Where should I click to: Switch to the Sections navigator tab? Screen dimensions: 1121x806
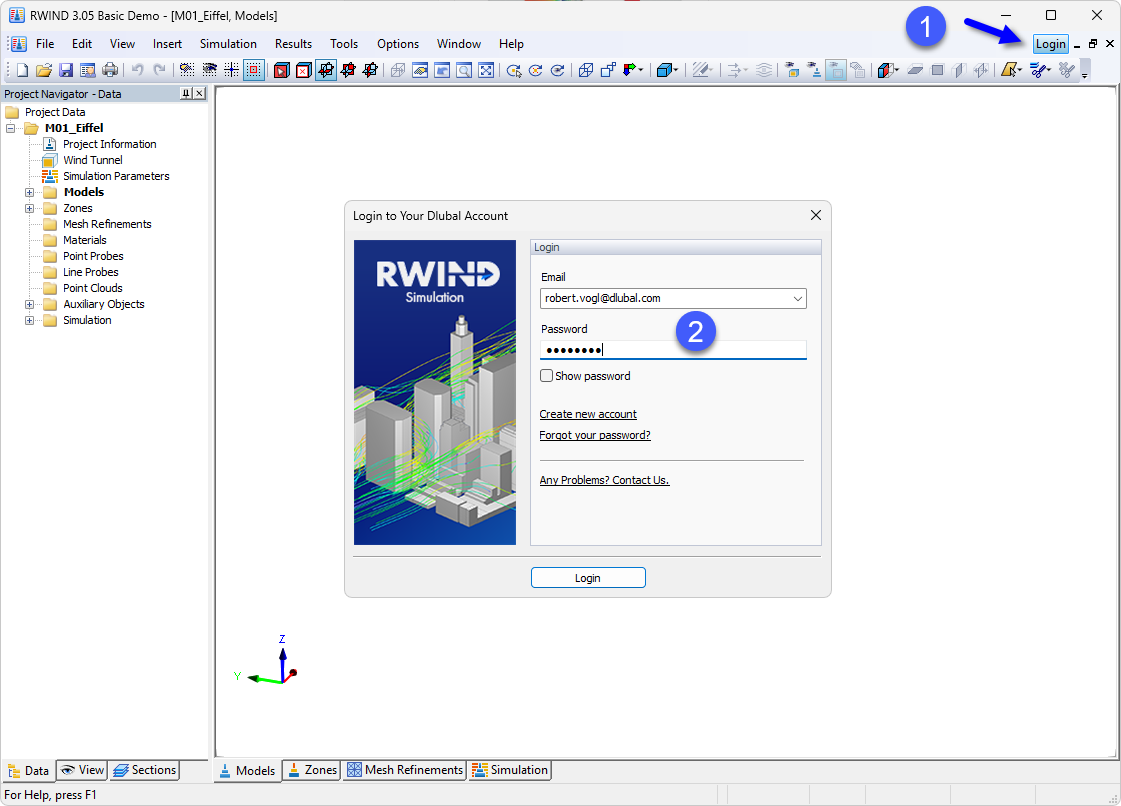(144, 770)
